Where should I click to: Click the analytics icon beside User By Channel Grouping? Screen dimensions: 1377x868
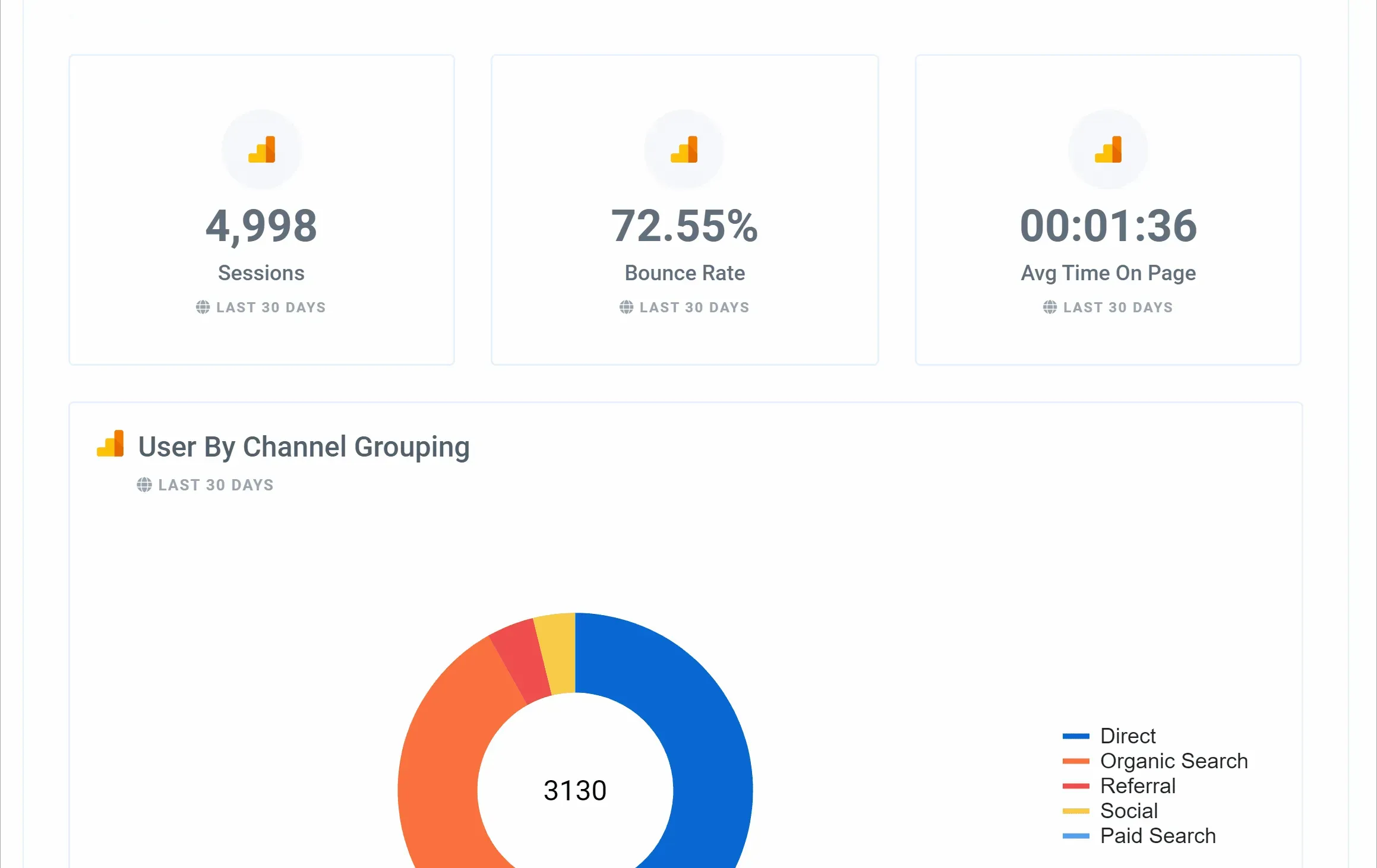[110, 443]
